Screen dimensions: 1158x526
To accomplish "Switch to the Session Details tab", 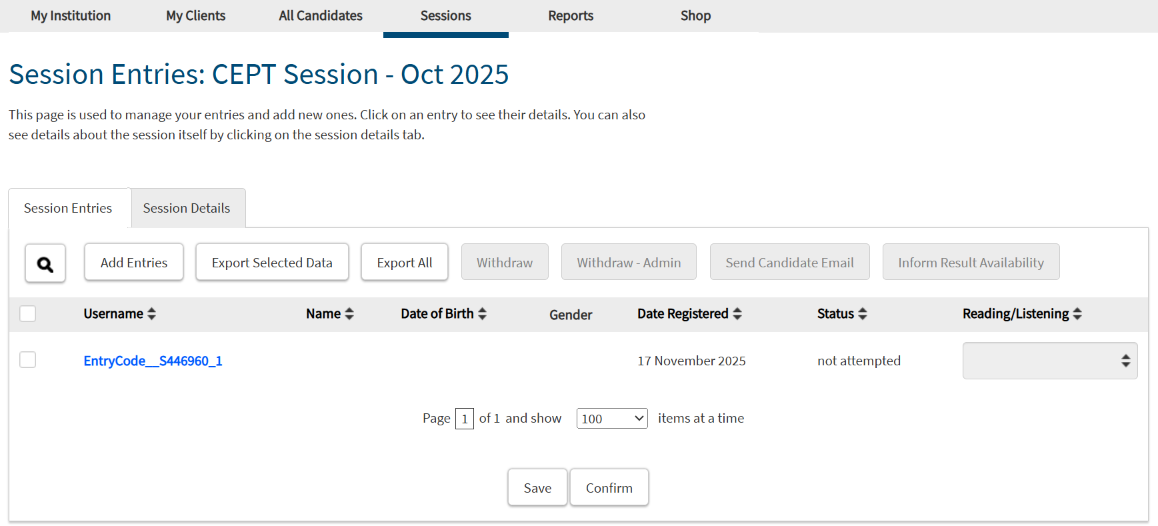I will (x=187, y=208).
